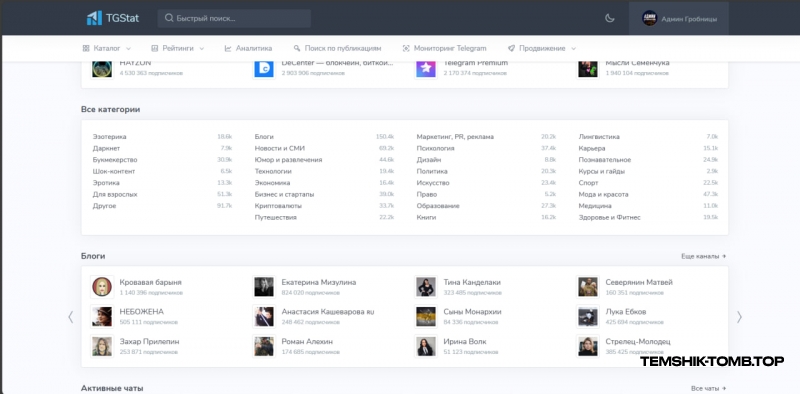Choose Здоровье и Фитнес category

(609, 217)
